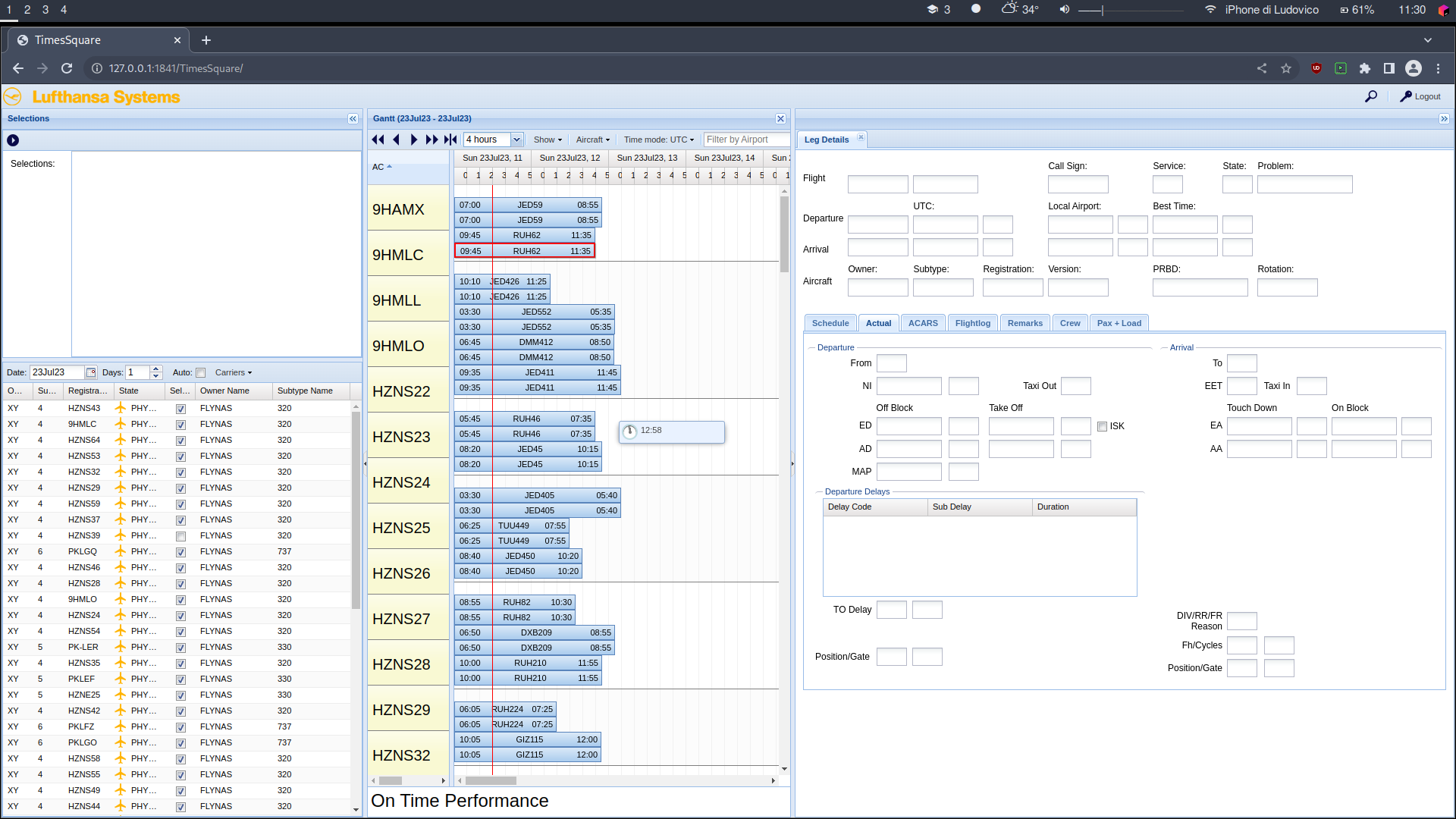Open the Aircraft menu in the Gantt toolbar
This screenshot has width=1456, height=819.
592,140
